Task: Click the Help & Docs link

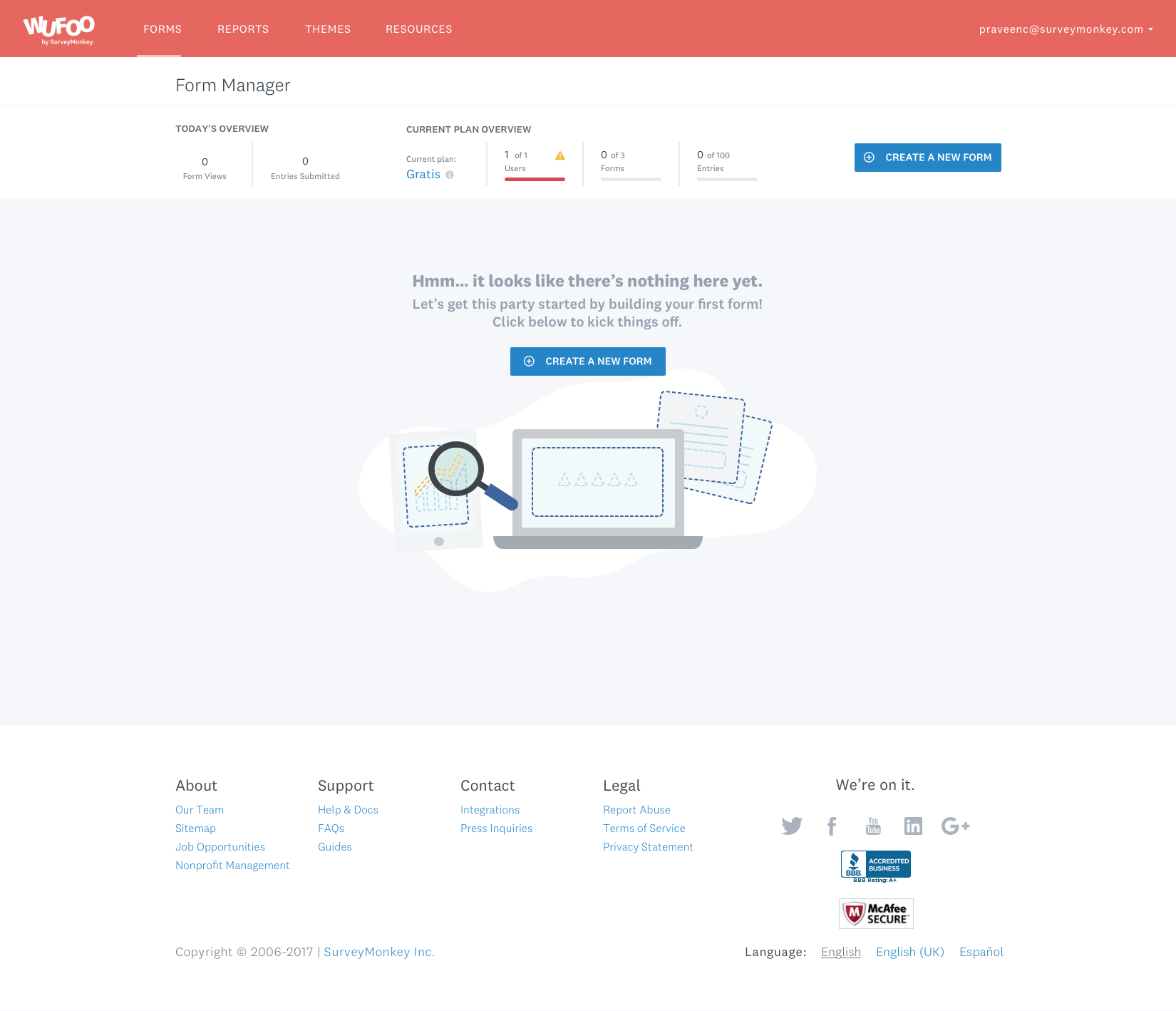Action: pos(348,809)
